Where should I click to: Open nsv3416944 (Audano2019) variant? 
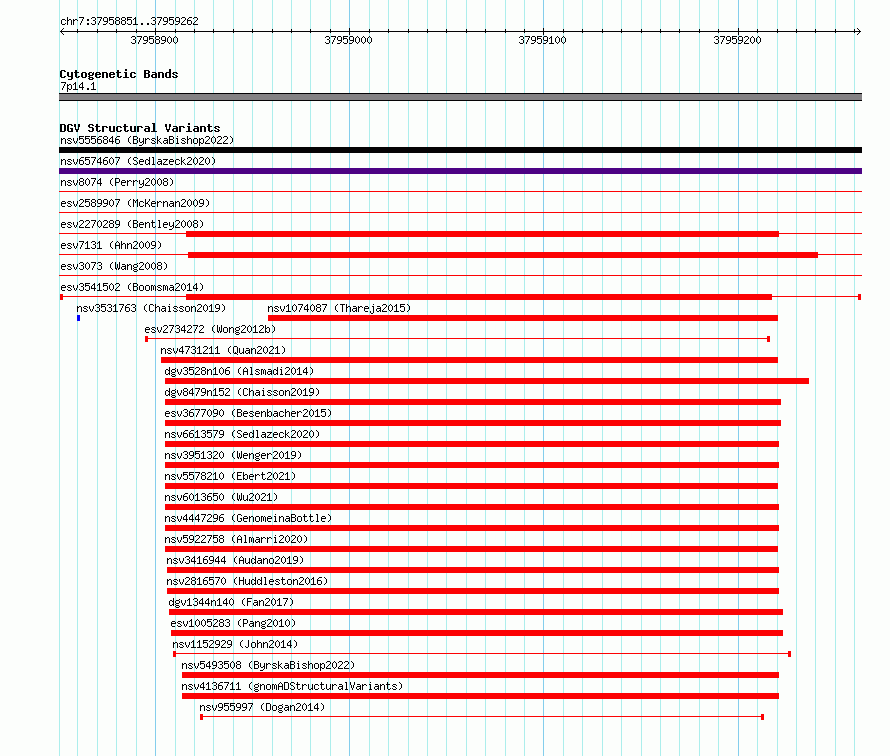click(235, 560)
